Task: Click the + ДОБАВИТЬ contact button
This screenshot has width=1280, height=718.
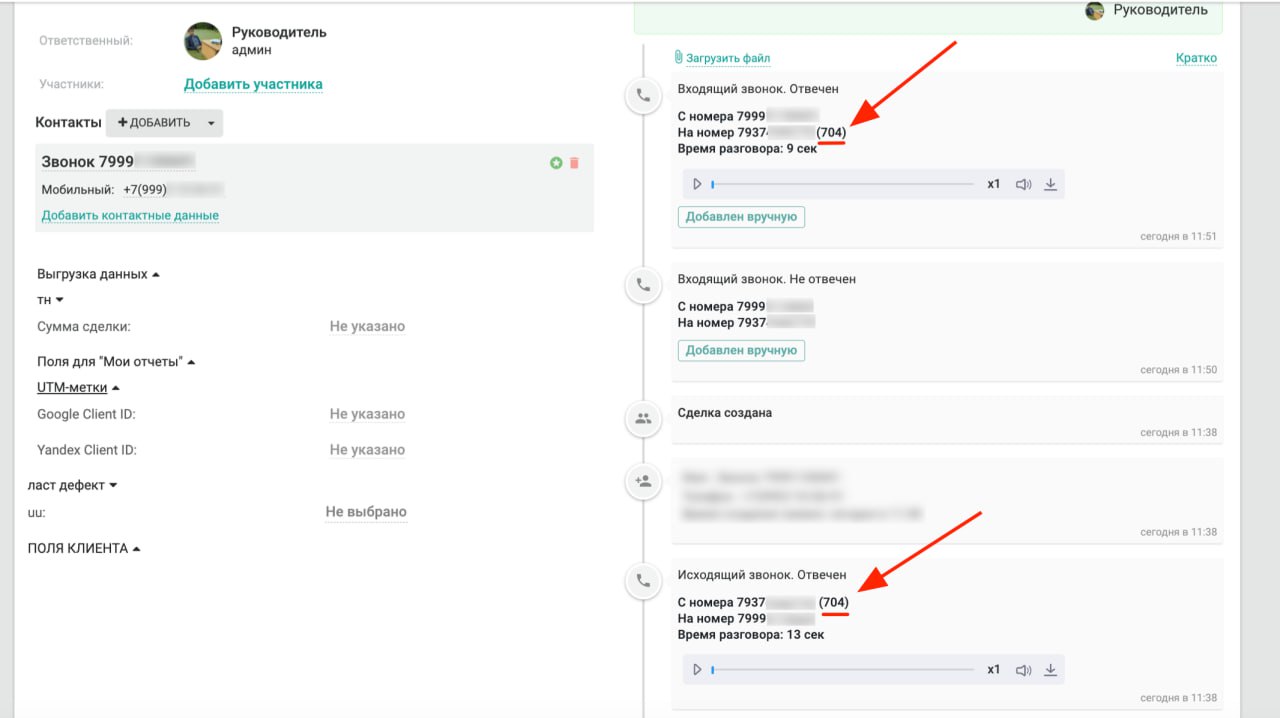Action: [x=154, y=123]
